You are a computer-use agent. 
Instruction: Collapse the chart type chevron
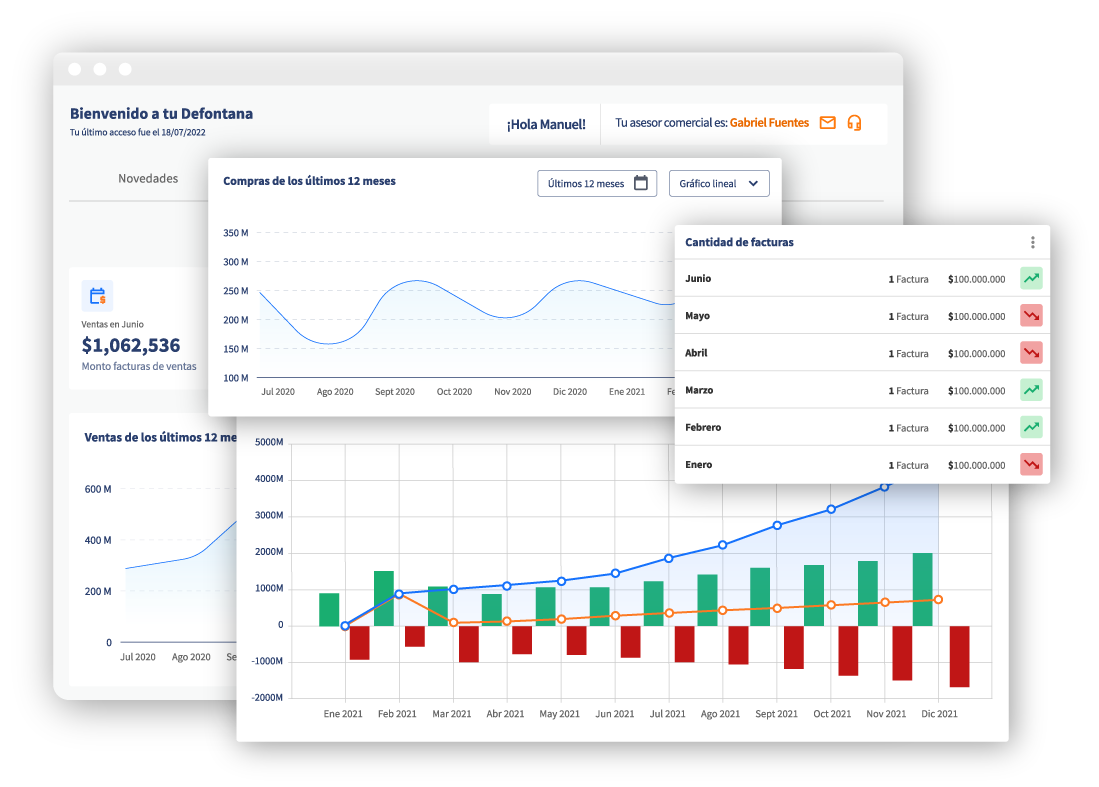[x=753, y=184]
